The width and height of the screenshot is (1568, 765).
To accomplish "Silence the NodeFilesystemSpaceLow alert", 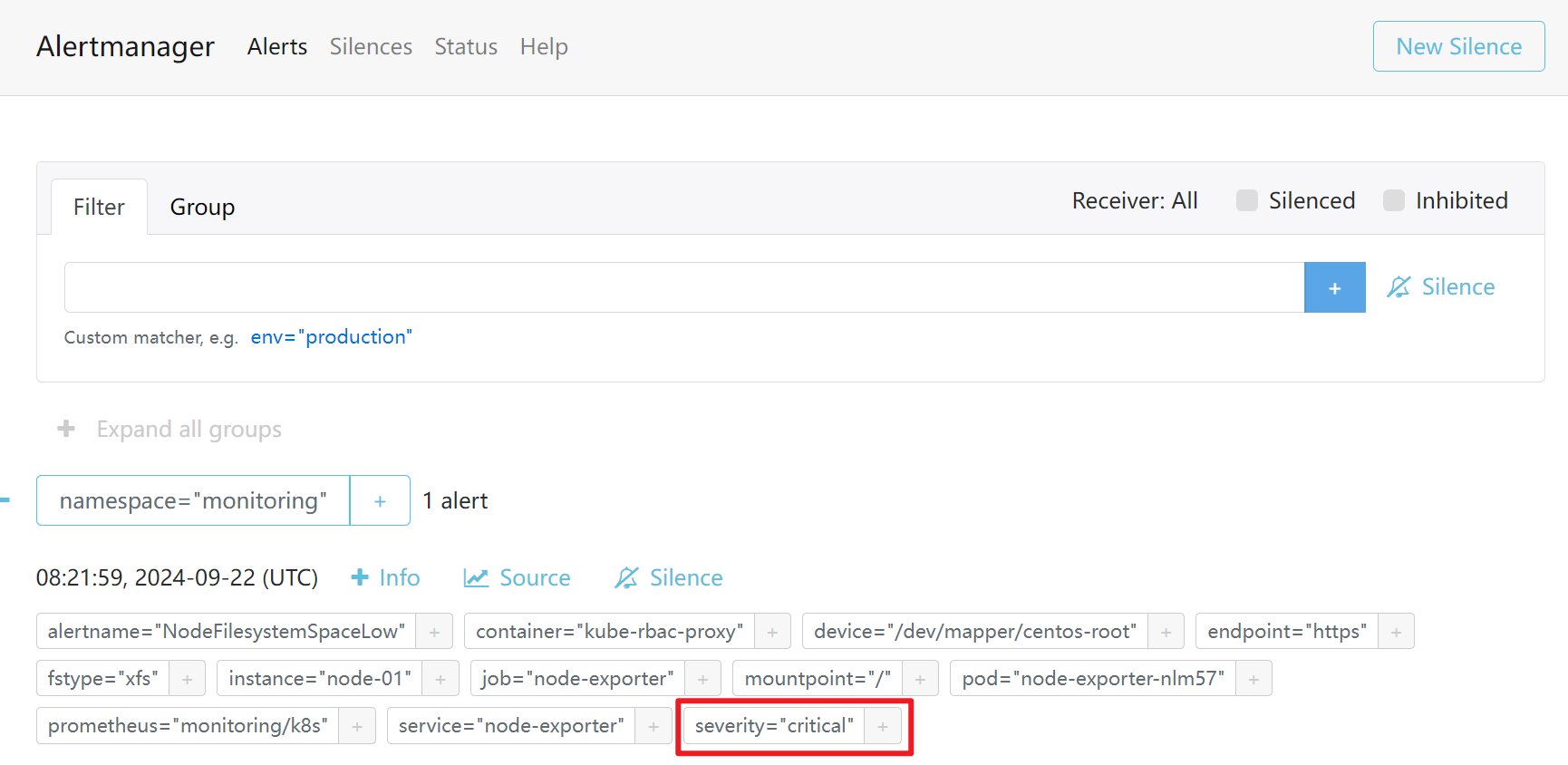I will [669, 578].
